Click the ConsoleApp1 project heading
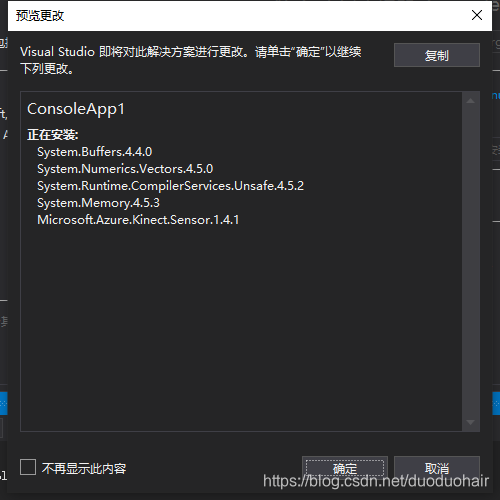This screenshot has width=500, height=500. [76, 109]
